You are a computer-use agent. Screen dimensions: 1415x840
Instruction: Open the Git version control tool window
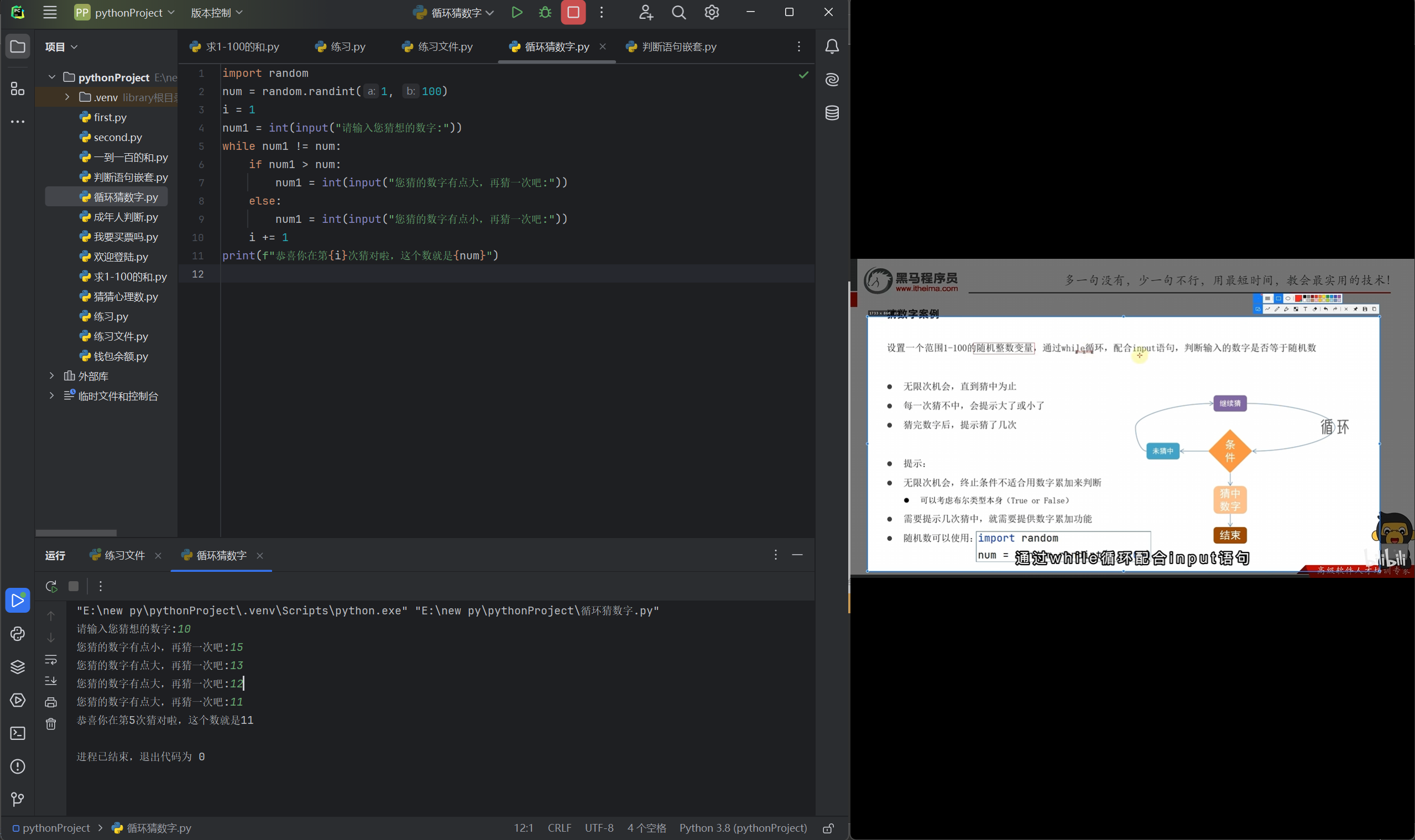[x=18, y=799]
